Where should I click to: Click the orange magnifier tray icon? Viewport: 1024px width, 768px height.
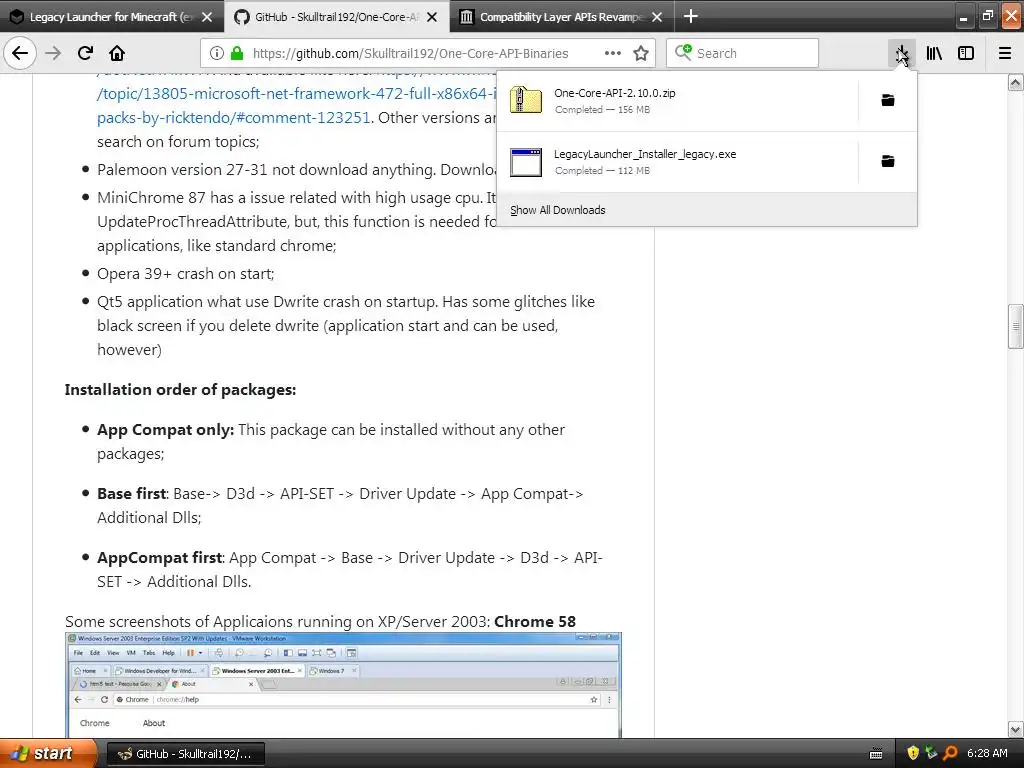(x=950, y=753)
